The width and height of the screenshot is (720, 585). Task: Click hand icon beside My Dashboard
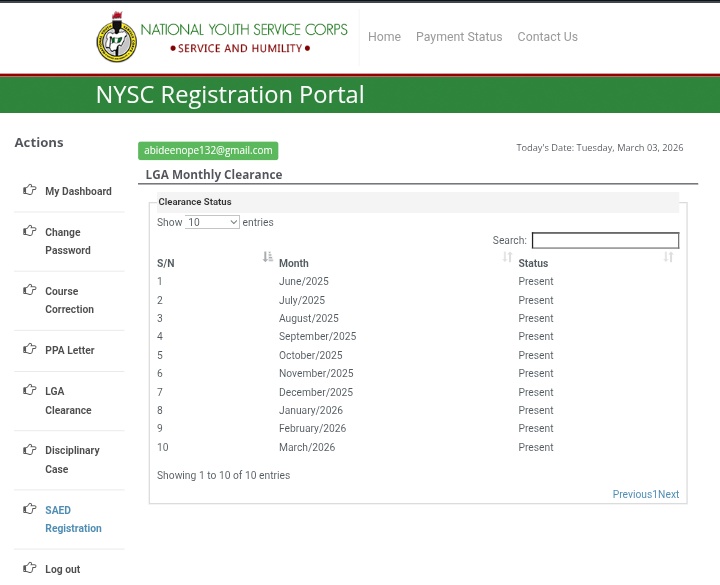[30, 190]
